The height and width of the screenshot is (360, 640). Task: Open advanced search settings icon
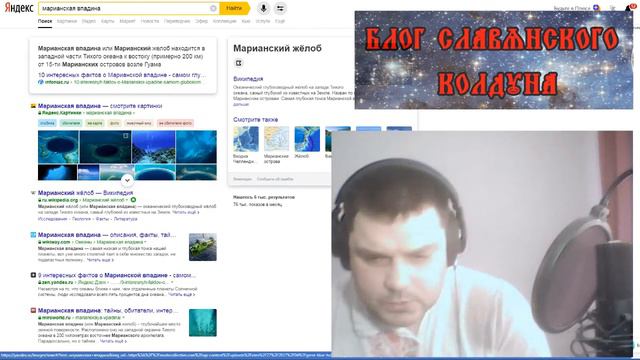pos(280,8)
